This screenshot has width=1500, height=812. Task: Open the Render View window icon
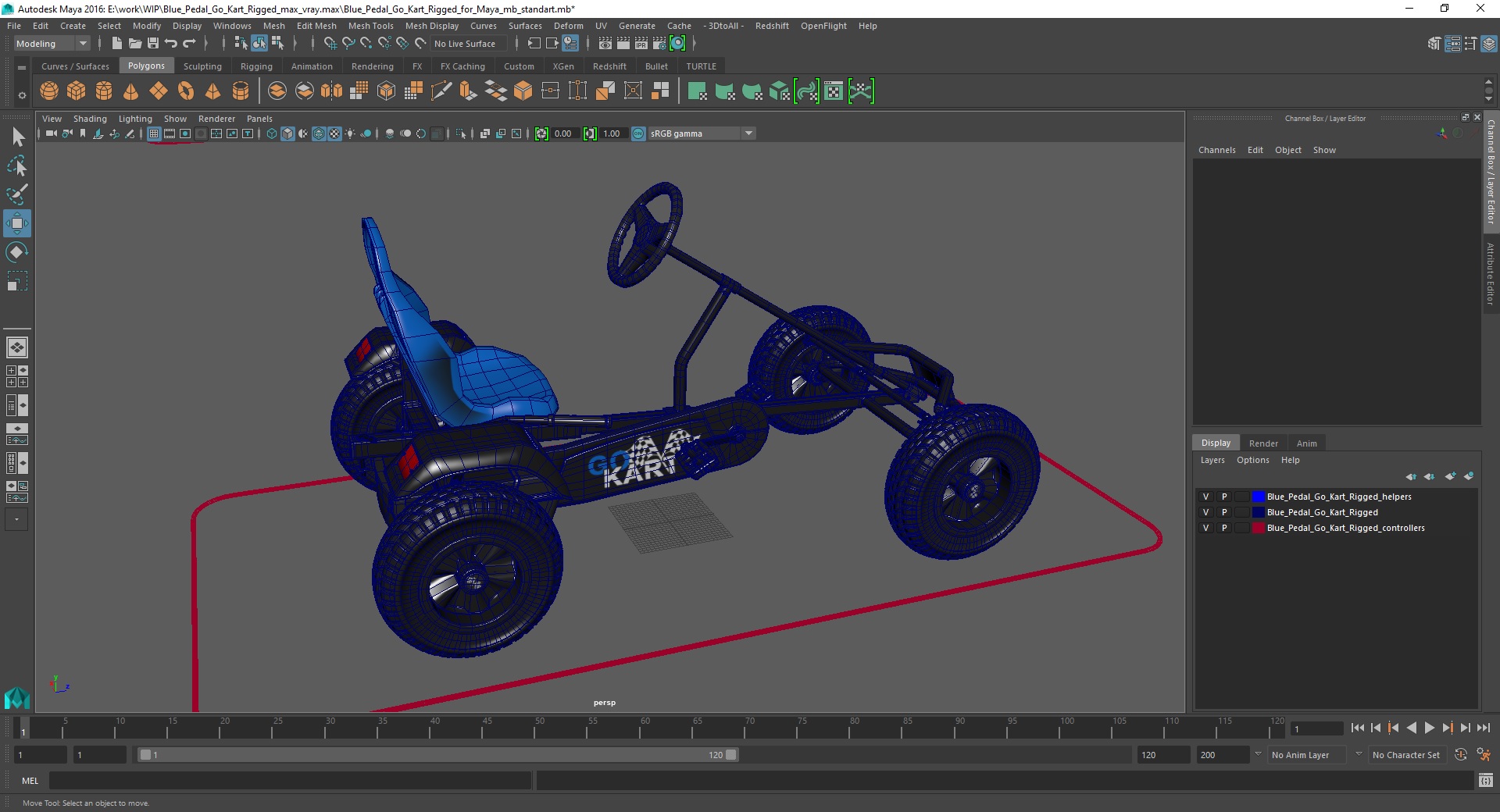605,44
